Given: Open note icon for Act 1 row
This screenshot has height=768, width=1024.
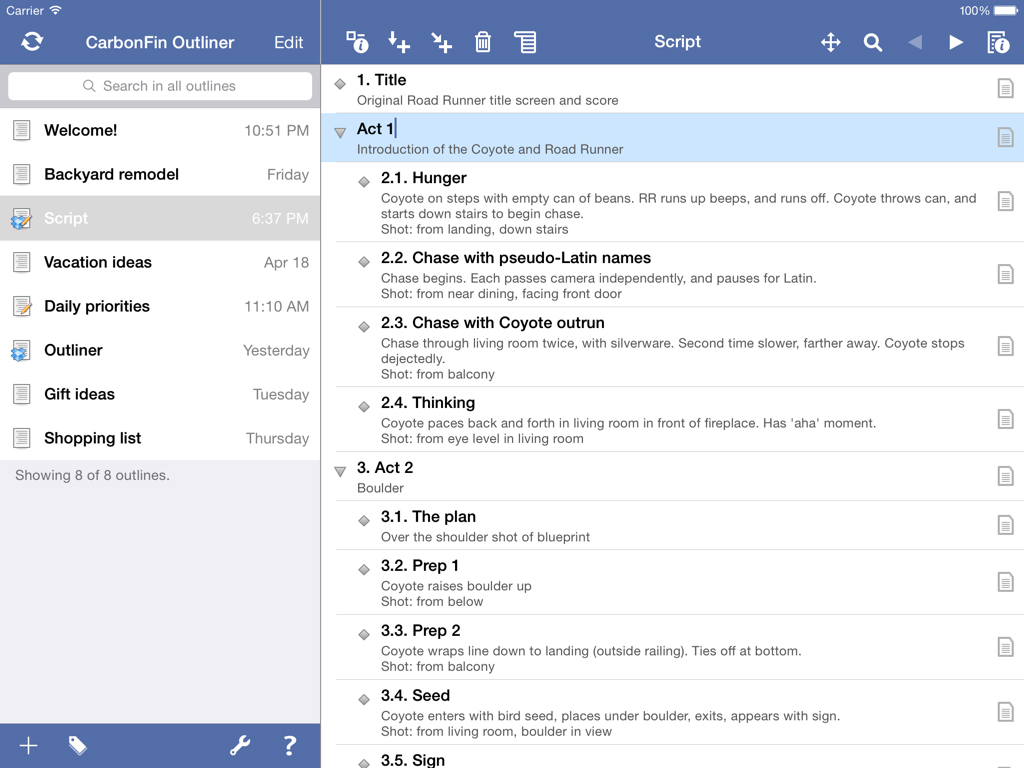Looking at the screenshot, I should point(1005,137).
